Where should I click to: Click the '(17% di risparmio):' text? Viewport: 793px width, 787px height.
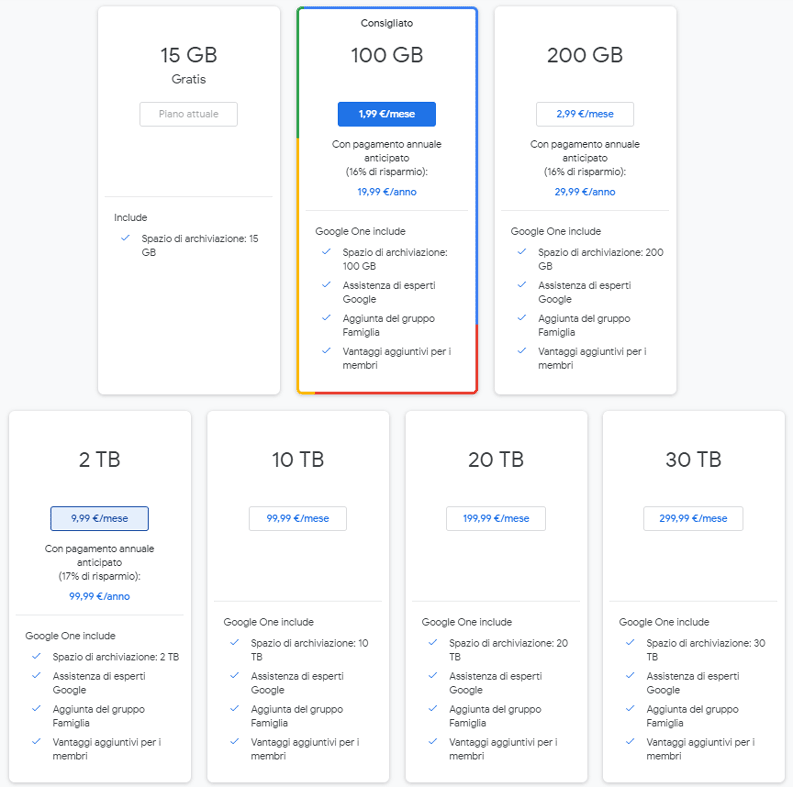click(x=100, y=576)
